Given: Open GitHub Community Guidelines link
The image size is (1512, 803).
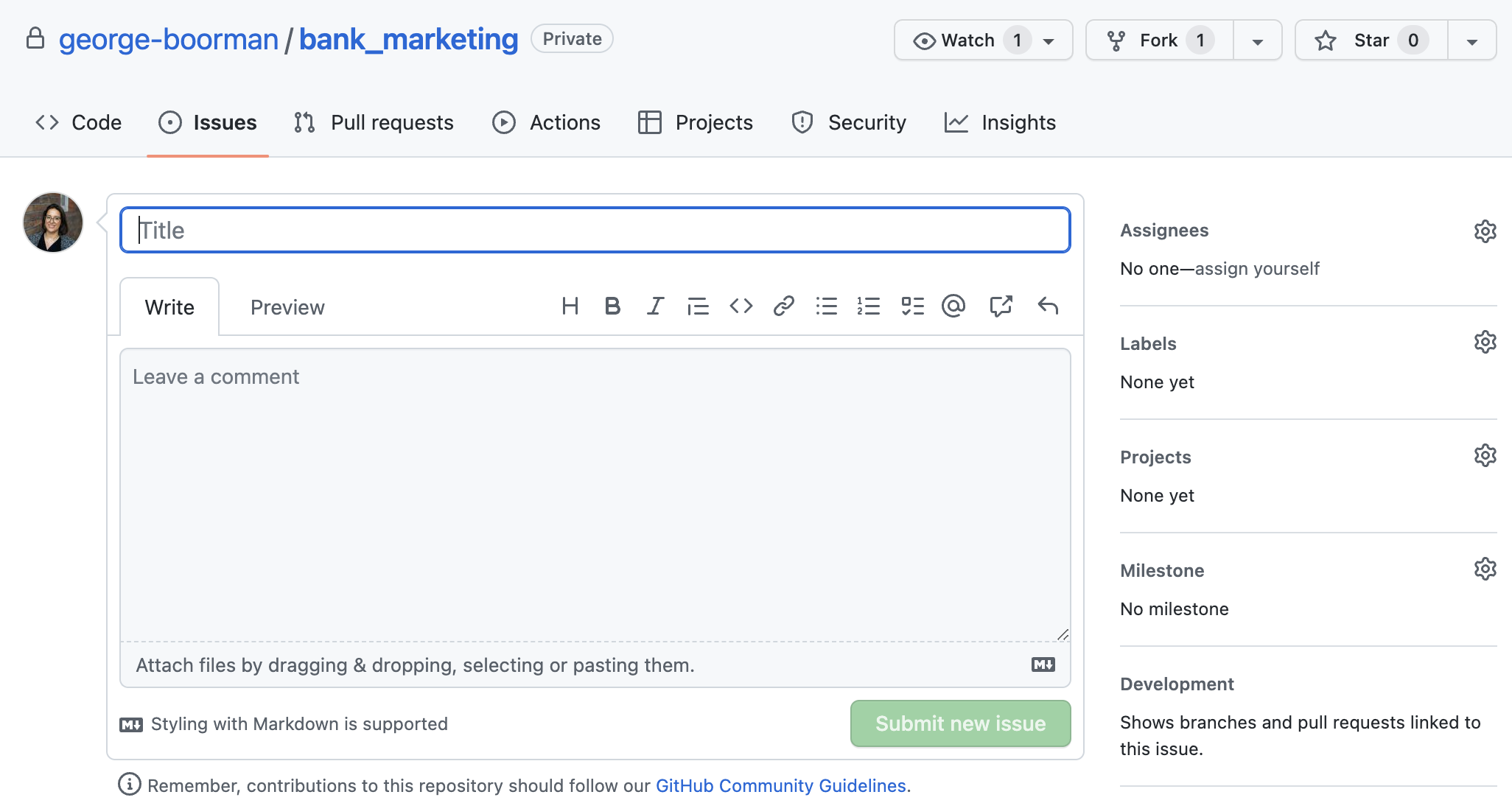Looking at the screenshot, I should point(780,785).
